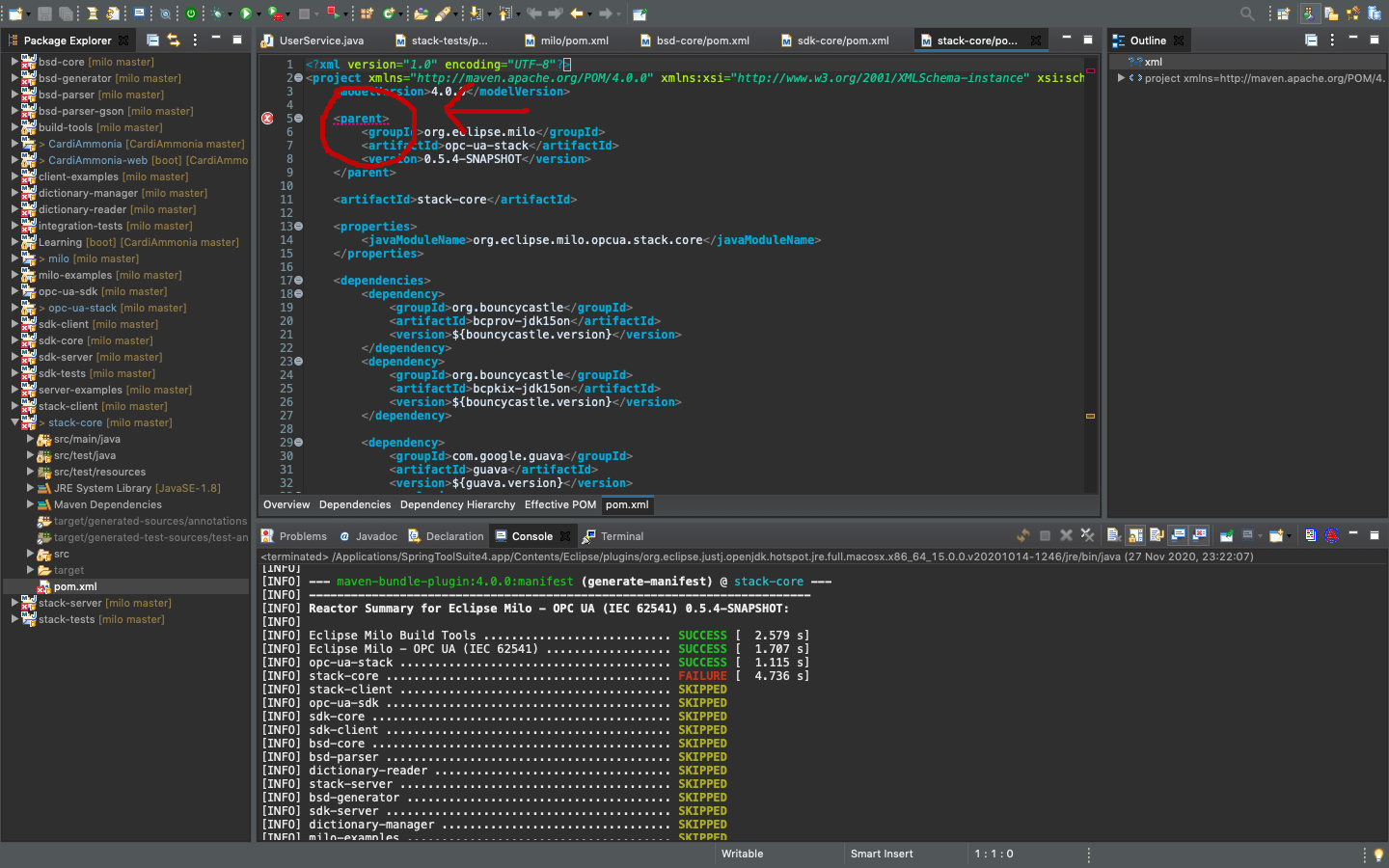The image size is (1389, 868).
Task: Collapse all in Package Explorer
Action: 152,41
